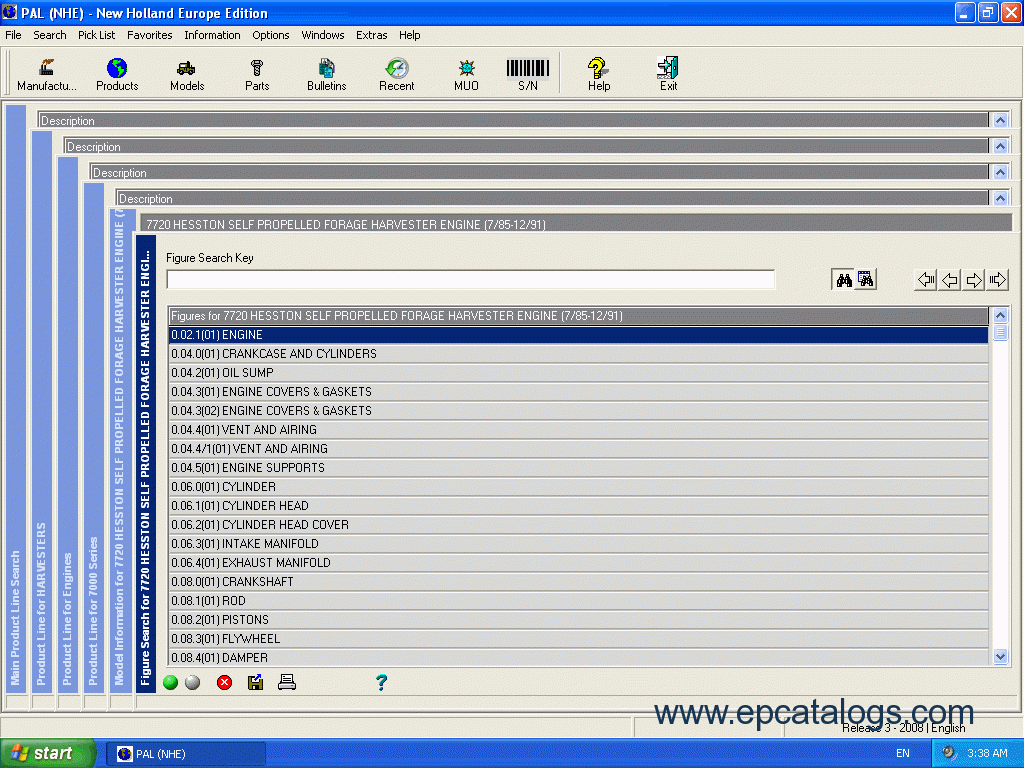Select 0.04.3(02) ENGINE COVERS & GASKETS row

[578, 410]
